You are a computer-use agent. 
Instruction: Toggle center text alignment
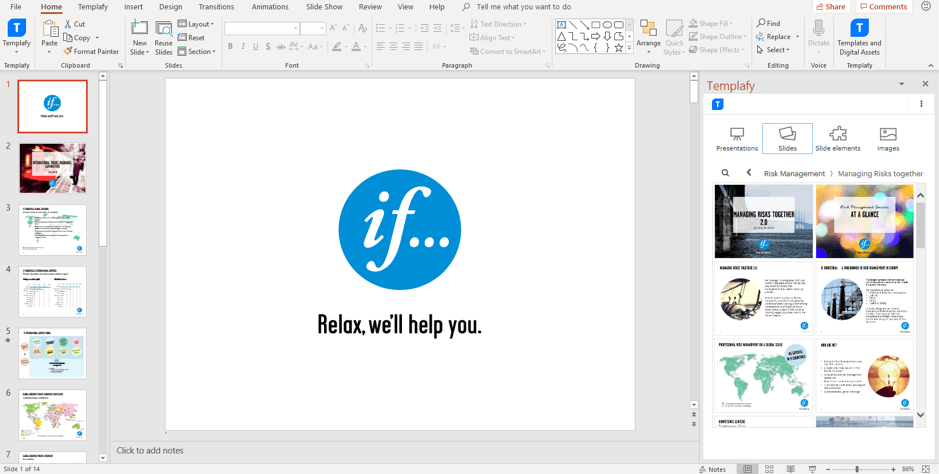click(393, 45)
